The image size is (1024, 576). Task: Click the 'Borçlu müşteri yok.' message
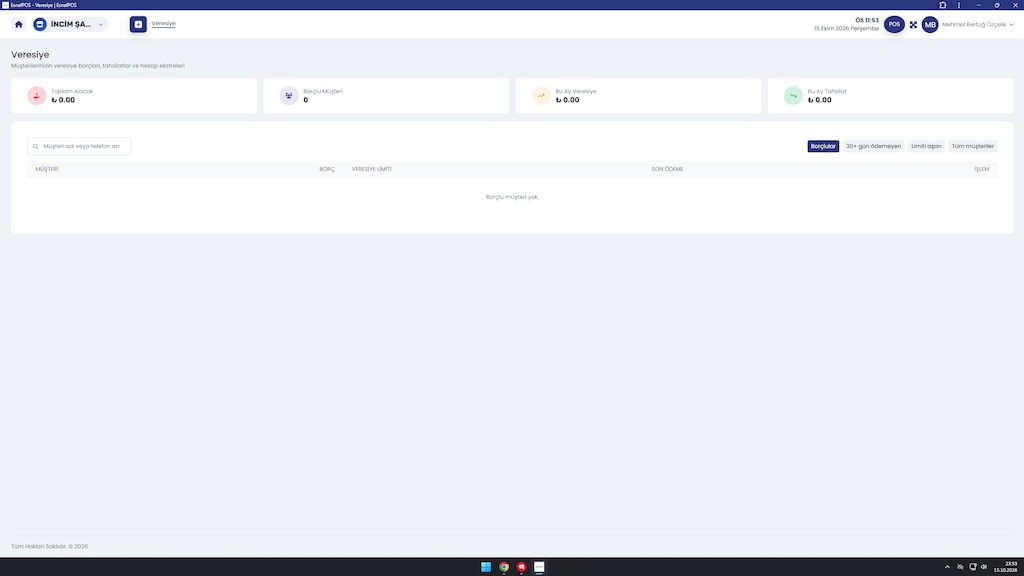click(512, 197)
